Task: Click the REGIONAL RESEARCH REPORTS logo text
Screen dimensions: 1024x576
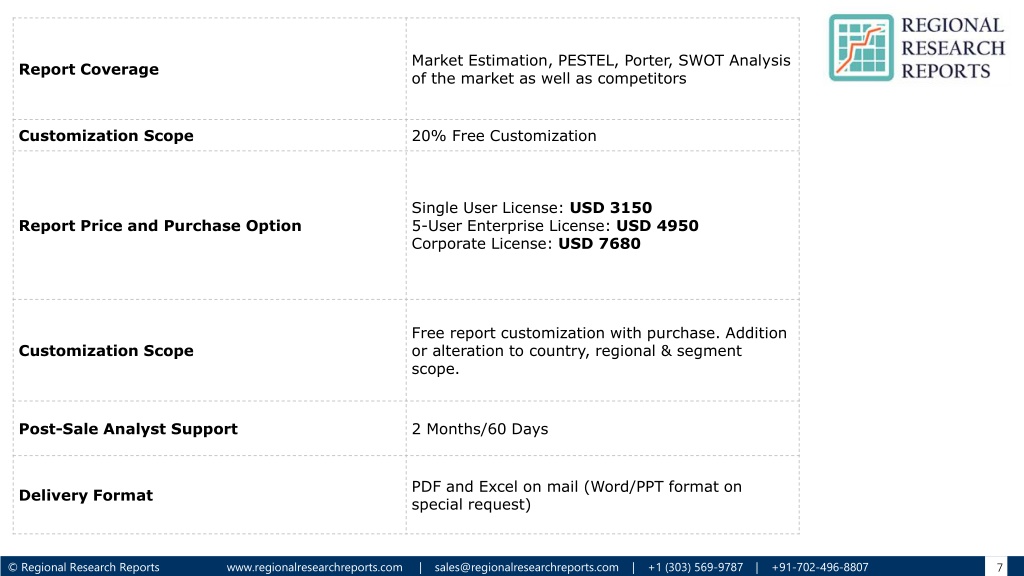Action: point(953,48)
